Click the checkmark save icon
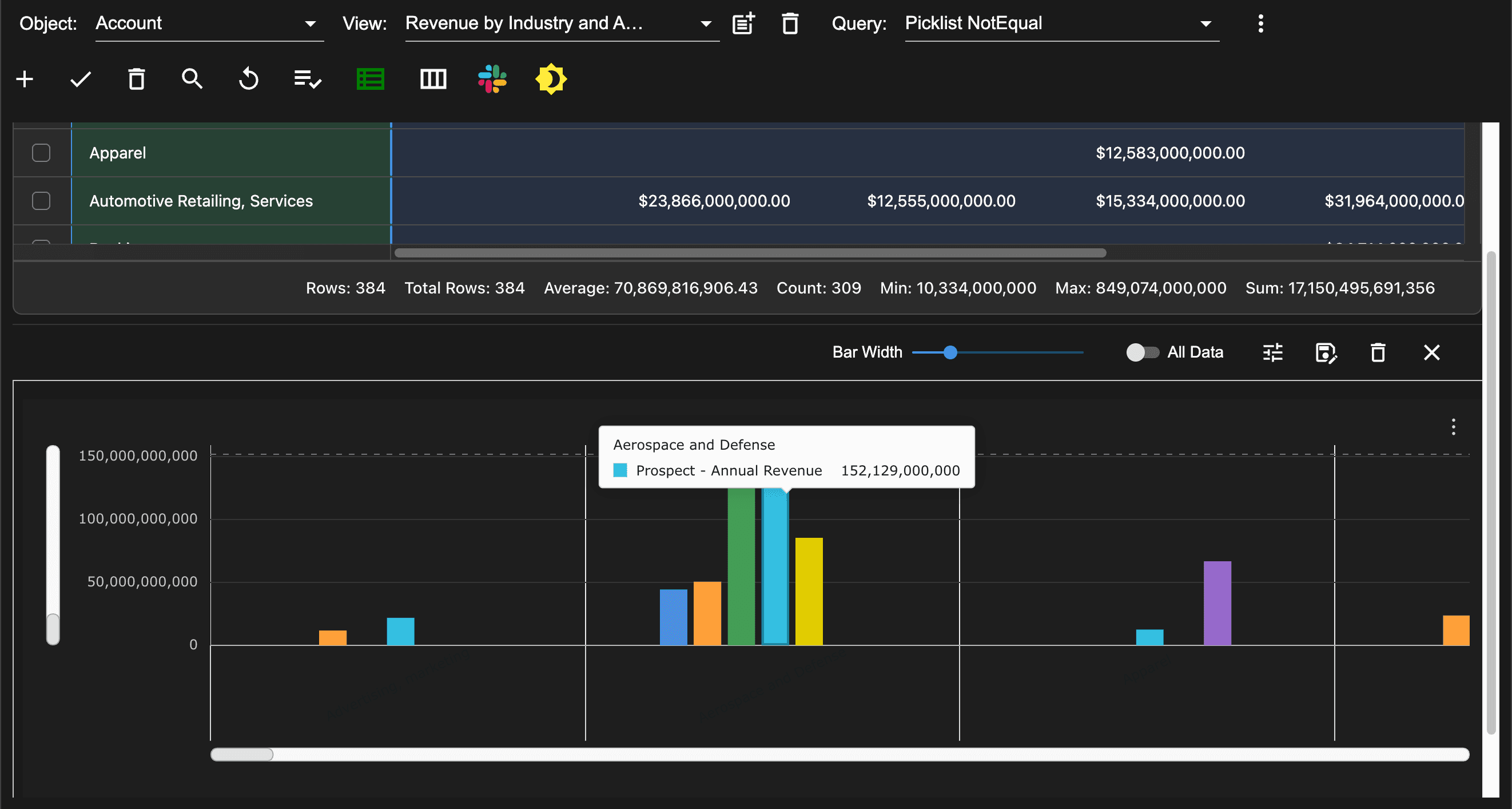This screenshot has height=809, width=1512. [81, 79]
